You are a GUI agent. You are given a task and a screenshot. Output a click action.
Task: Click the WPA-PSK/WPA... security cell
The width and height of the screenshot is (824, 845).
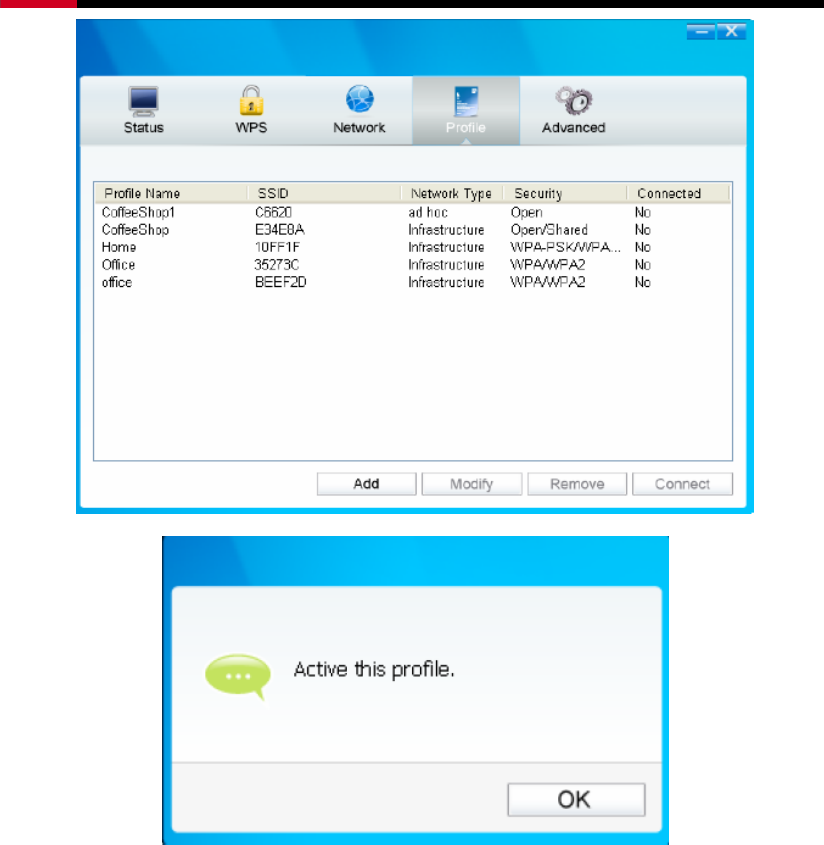tap(565, 247)
